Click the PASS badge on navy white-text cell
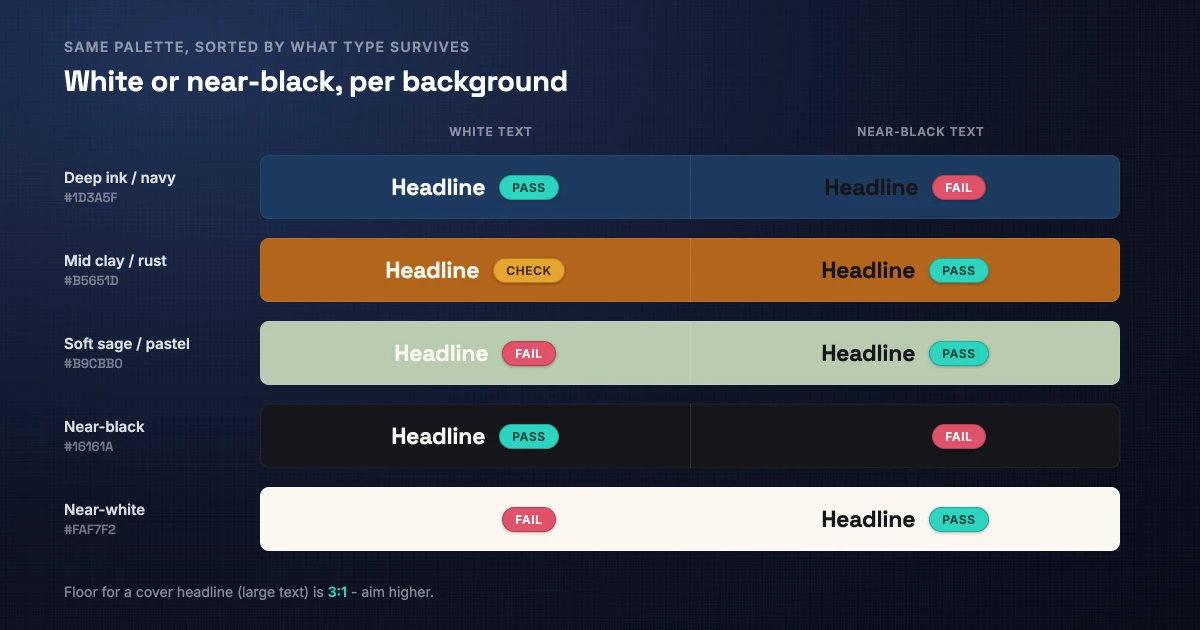Screen dimensions: 1200x630 coord(529,187)
